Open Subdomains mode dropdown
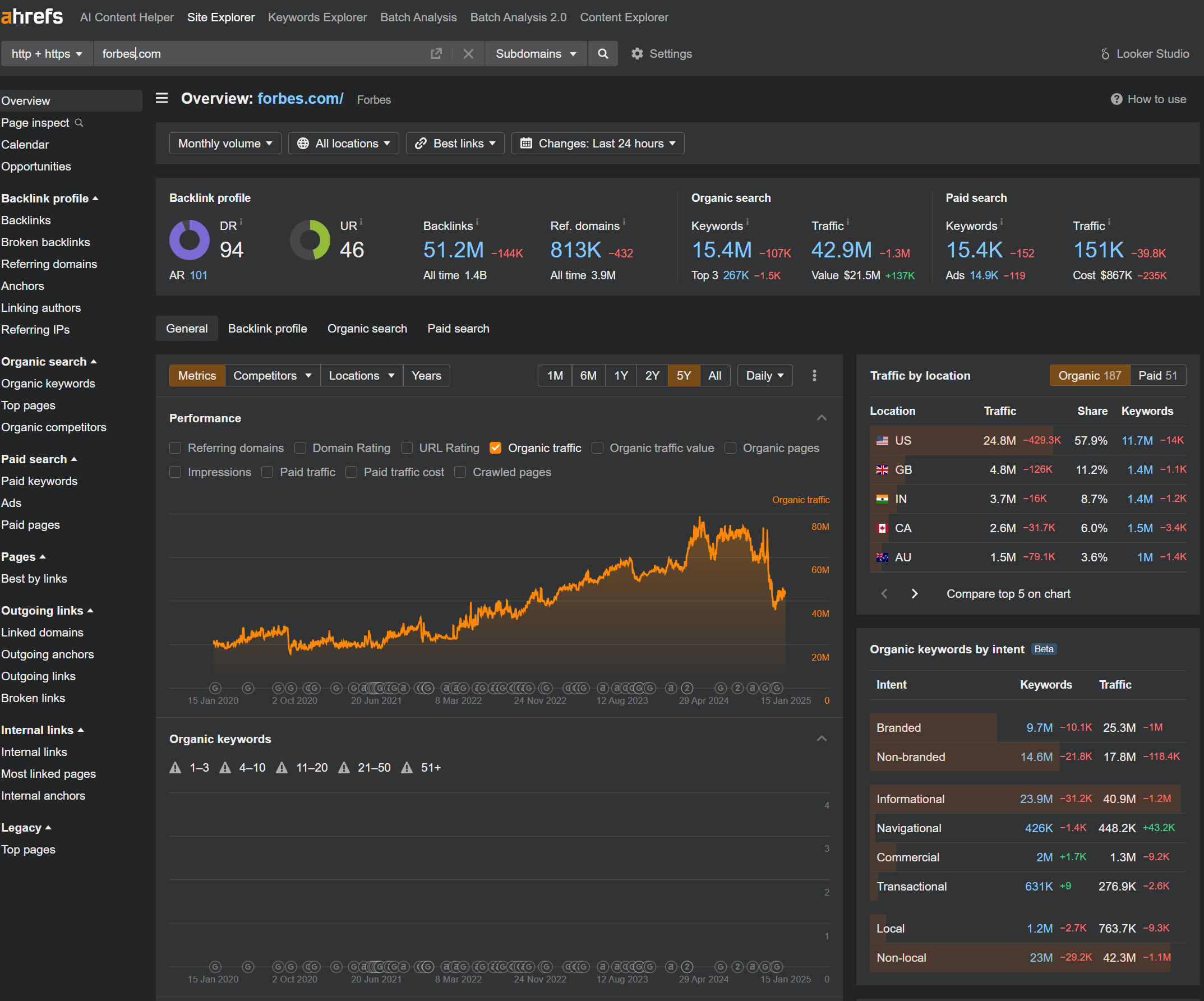This screenshot has height=1001, width=1204. [x=536, y=53]
